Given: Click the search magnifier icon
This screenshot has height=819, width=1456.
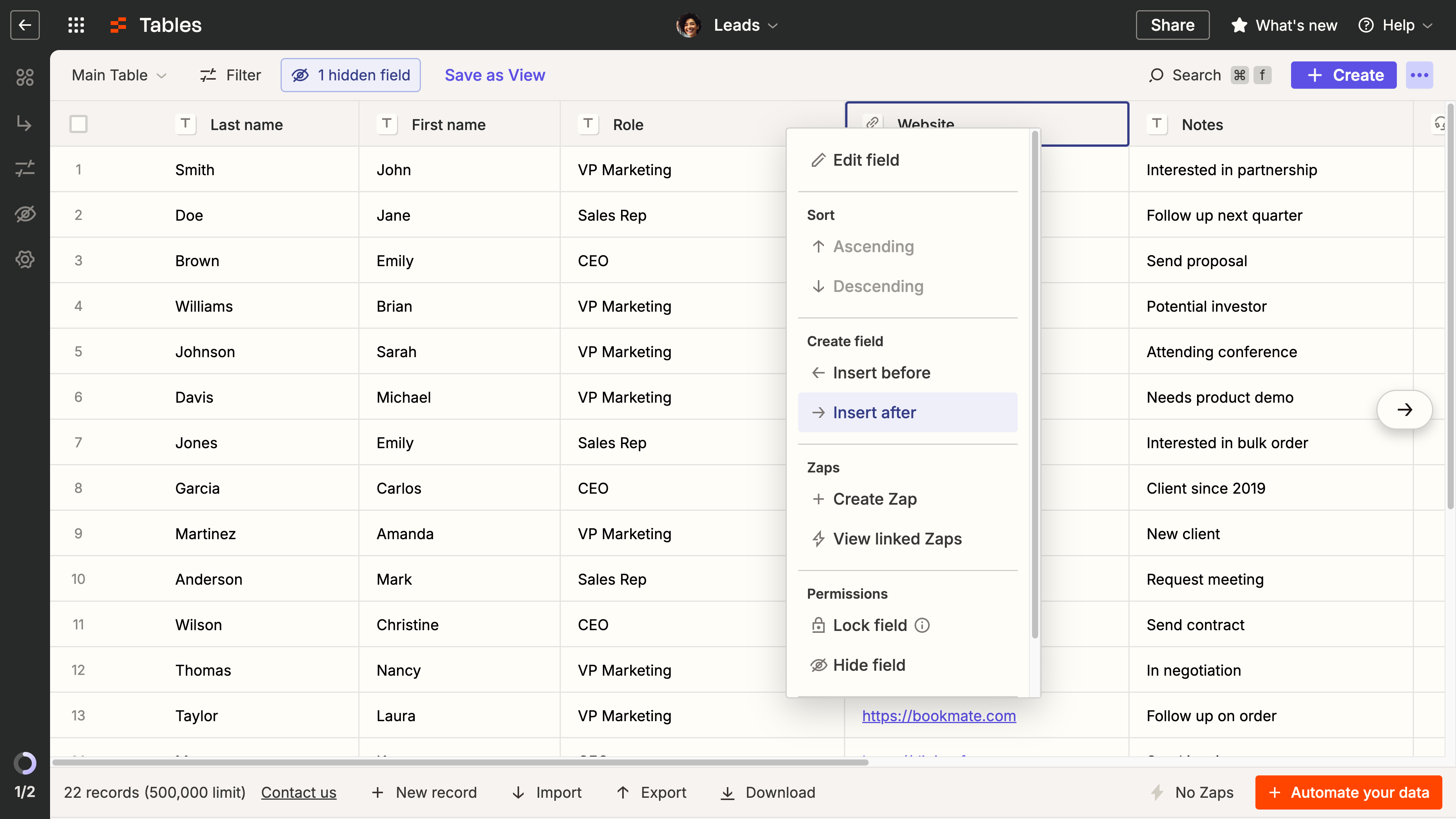Looking at the screenshot, I should pyautogui.click(x=1156, y=75).
